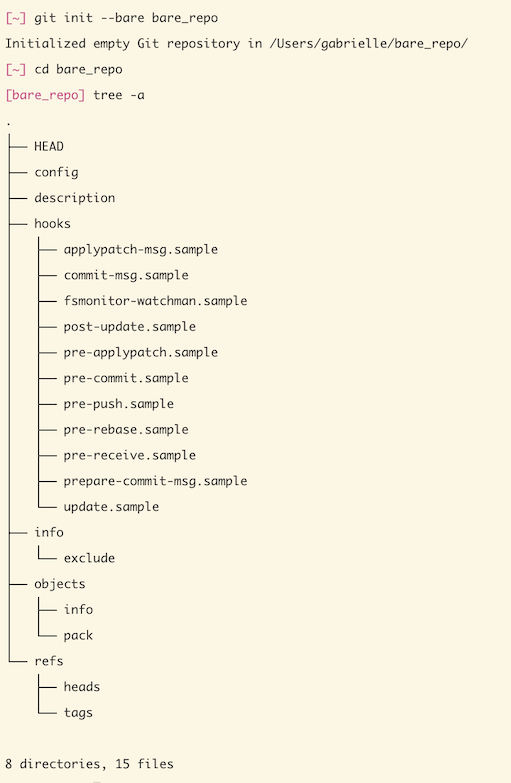Click fsmonitor-watchman.sample entry
Image resolution: width=511 pixels, height=783 pixels.
(155, 301)
